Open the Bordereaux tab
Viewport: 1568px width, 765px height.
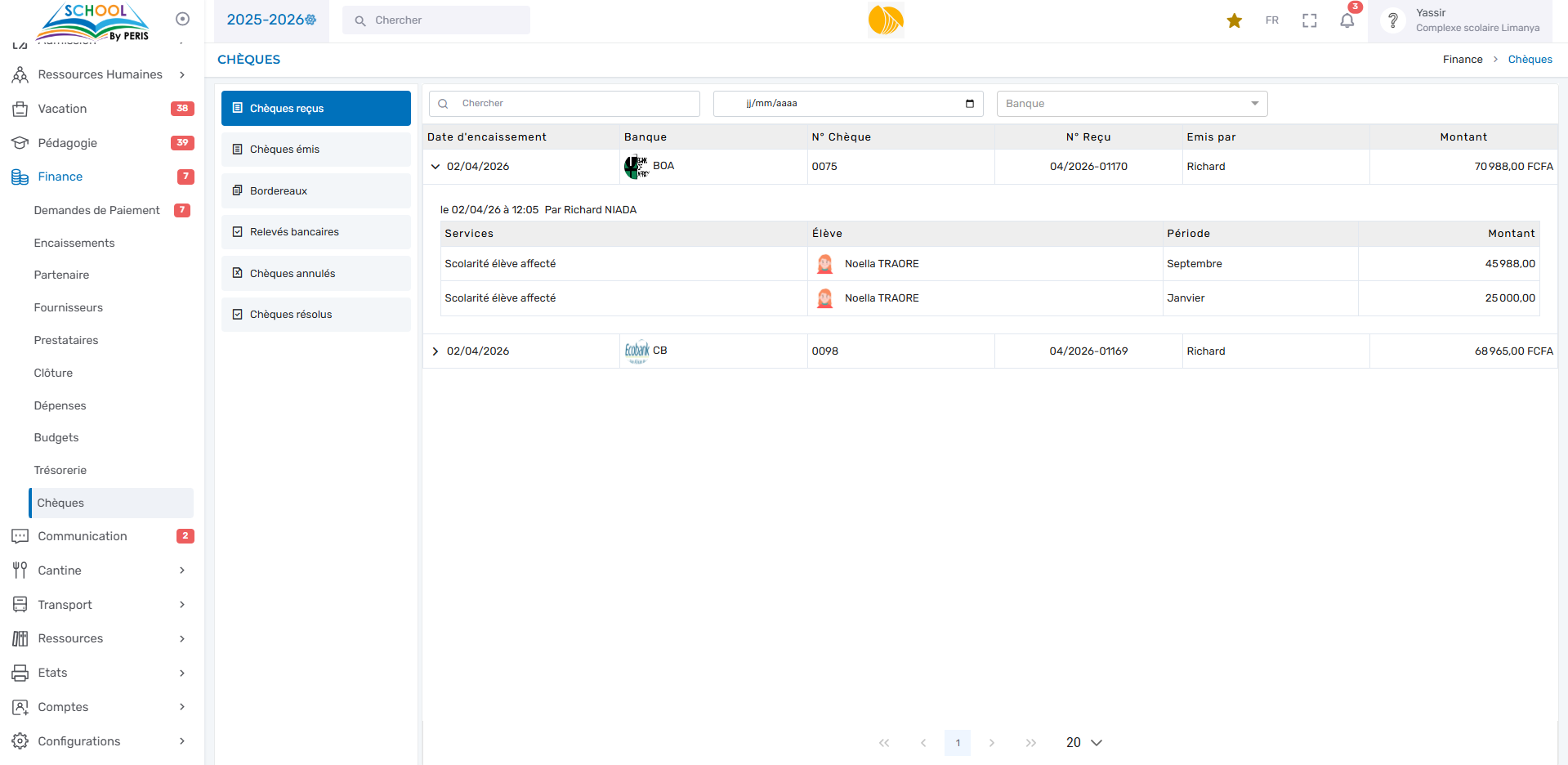315,191
